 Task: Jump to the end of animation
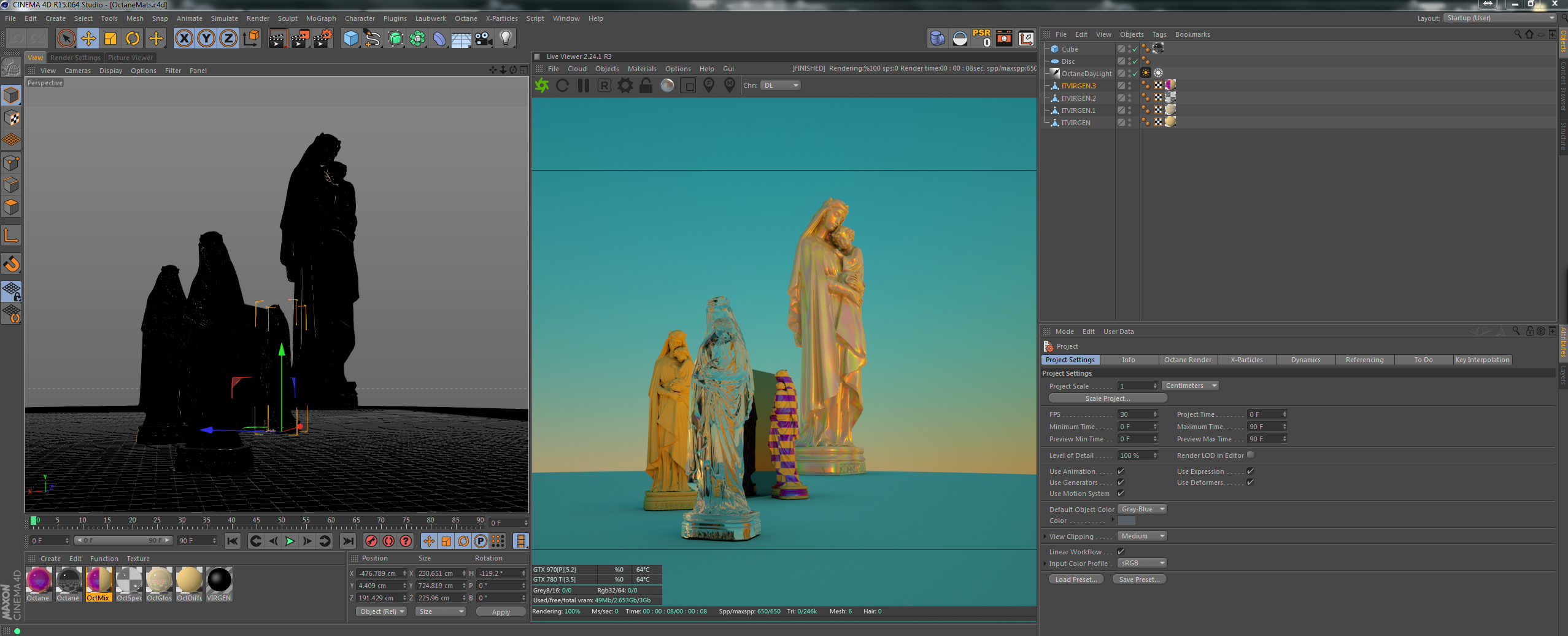click(348, 541)
